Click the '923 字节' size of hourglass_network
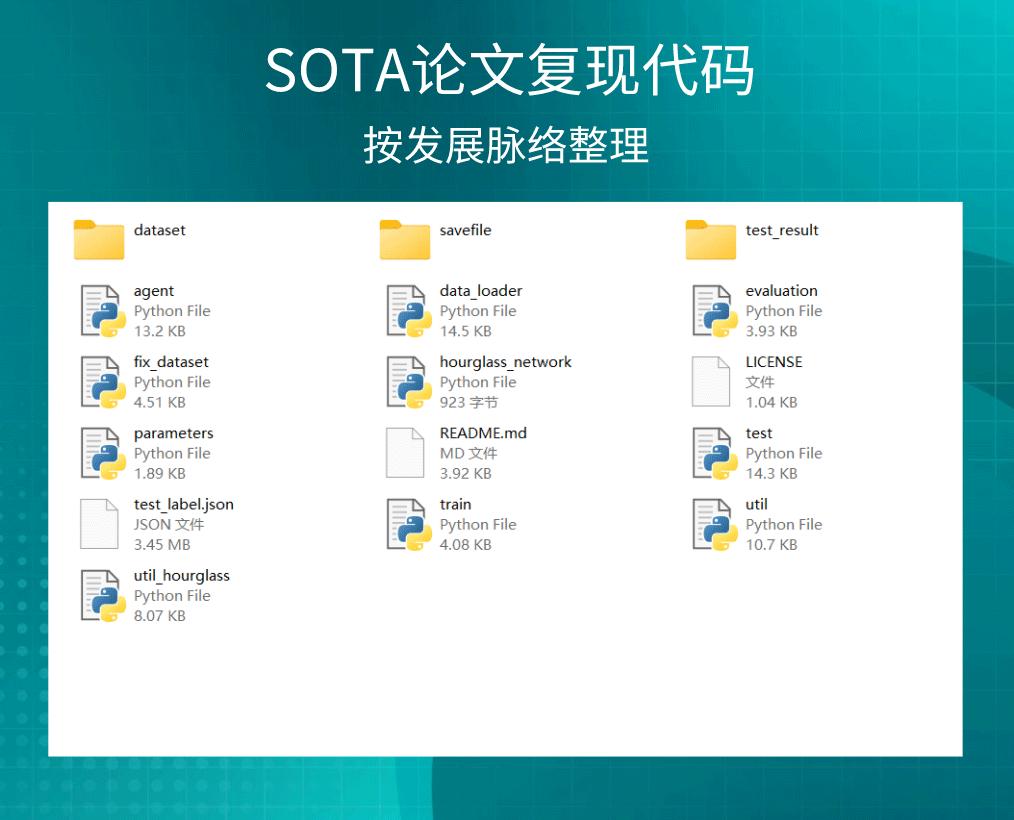This screenshot has width=1014, height=820. click(x=469, y=402)
